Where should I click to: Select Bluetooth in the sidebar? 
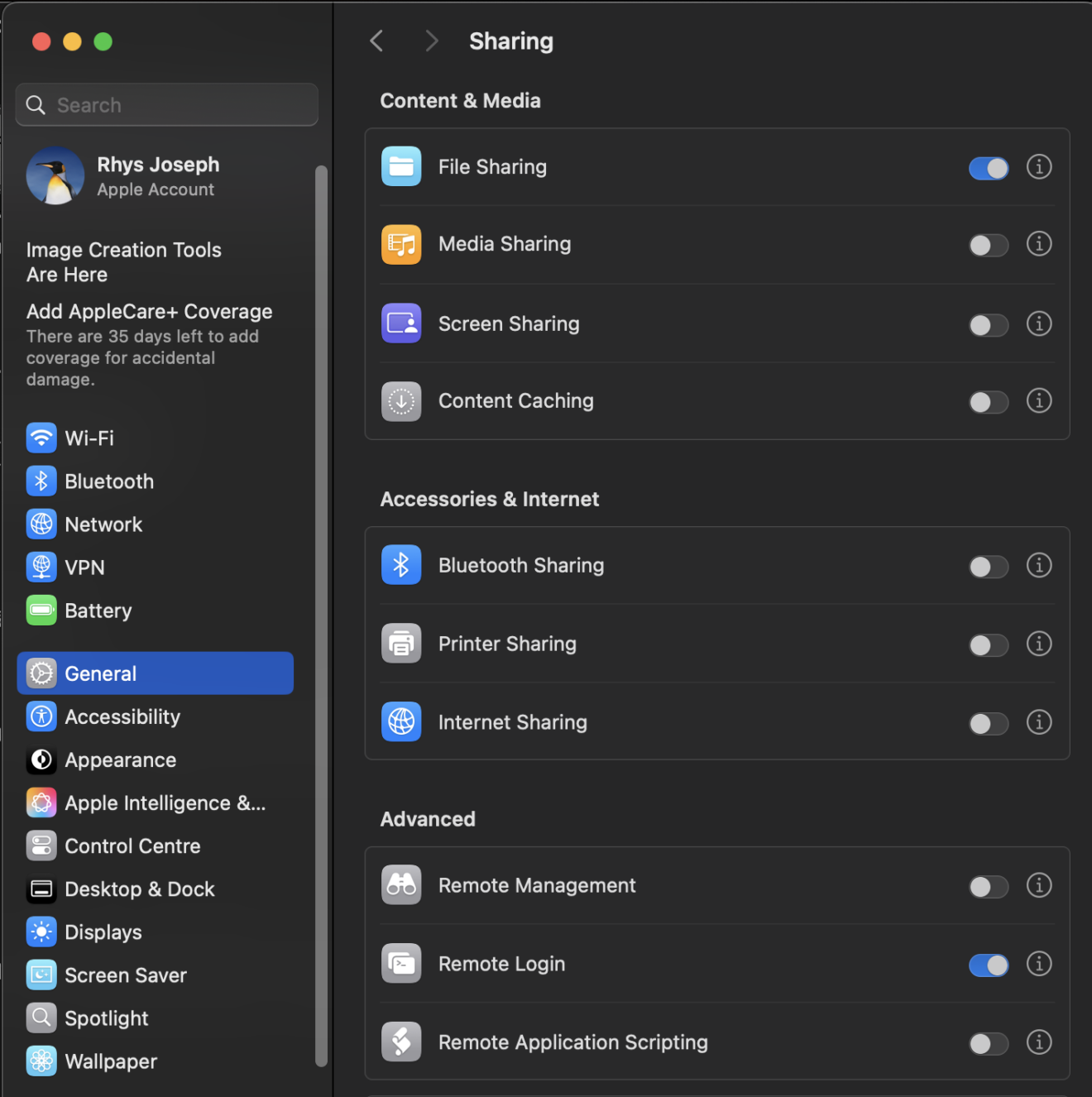(x=108, y=481)
